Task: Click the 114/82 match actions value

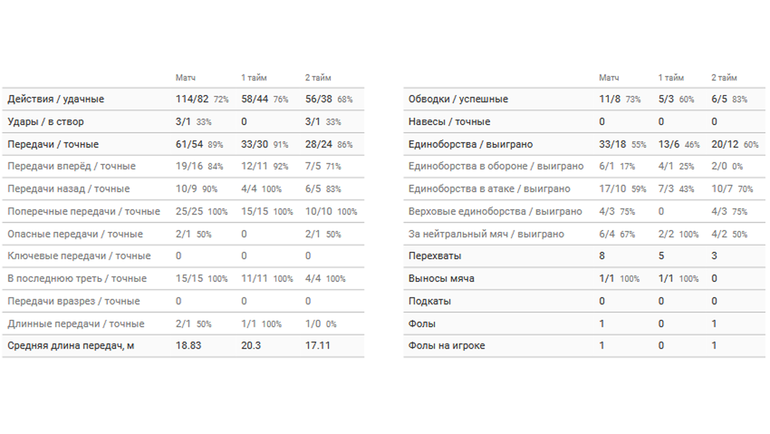Action: [192, 99]
